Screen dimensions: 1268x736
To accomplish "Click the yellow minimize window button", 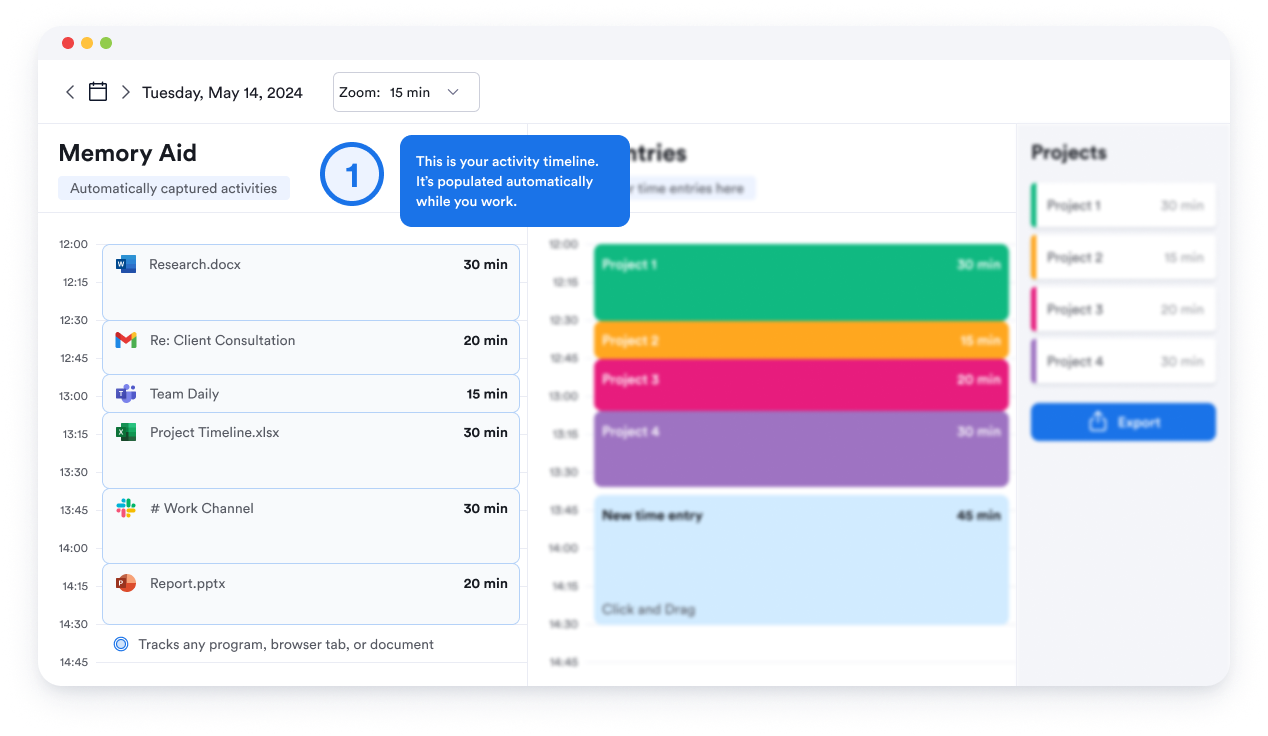I will tap(87, 43).
